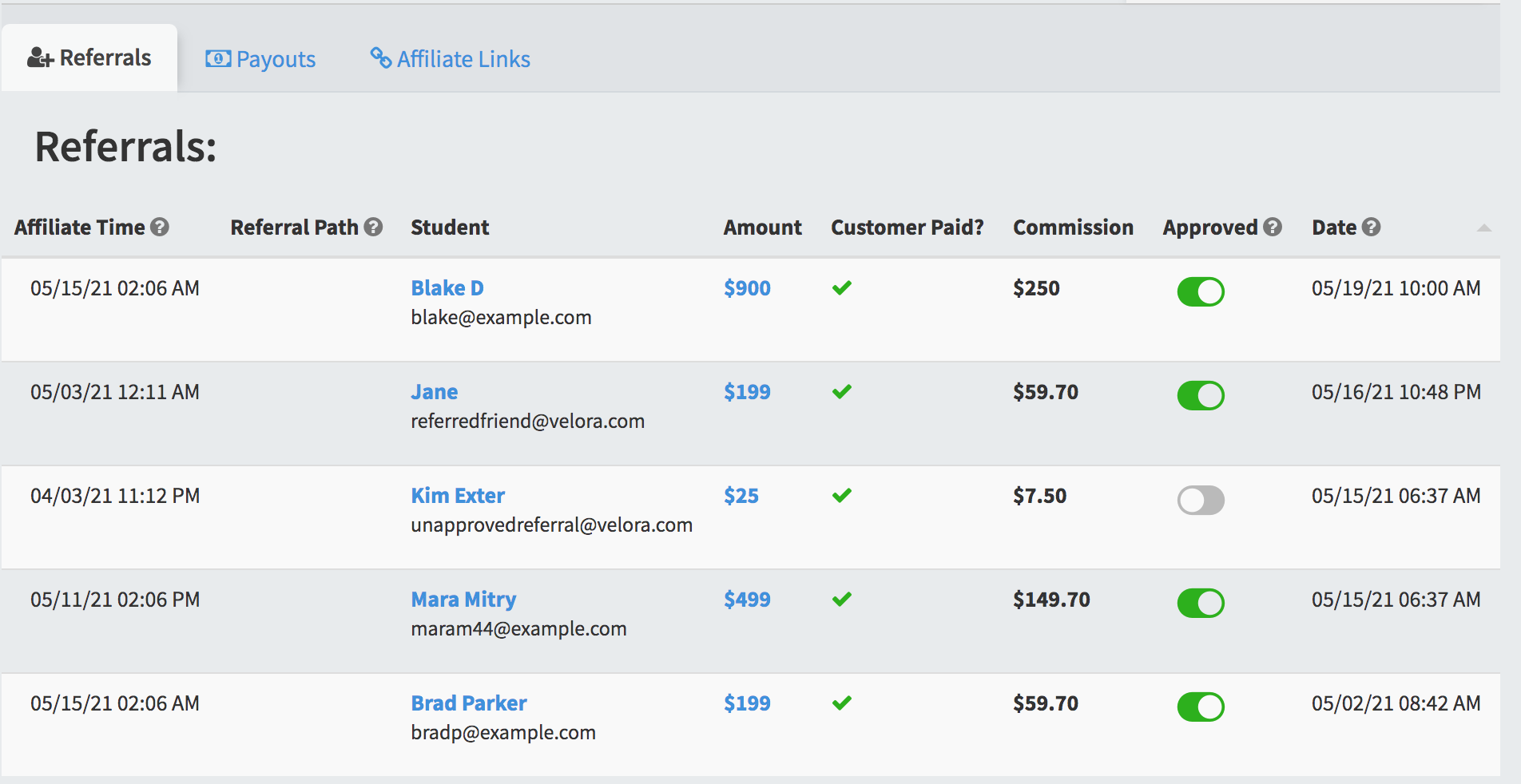Disable approval for Brad Parker referral

(1201, 707)
